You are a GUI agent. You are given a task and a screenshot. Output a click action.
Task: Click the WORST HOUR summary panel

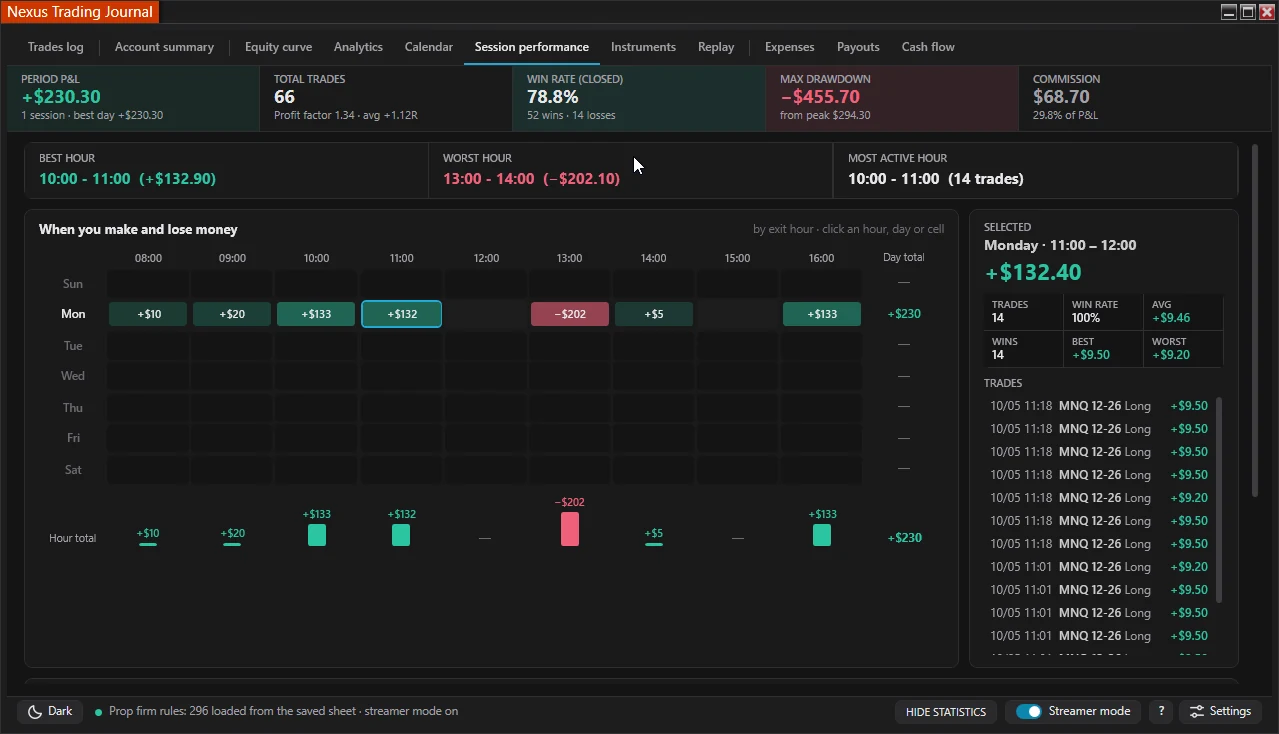630,170
